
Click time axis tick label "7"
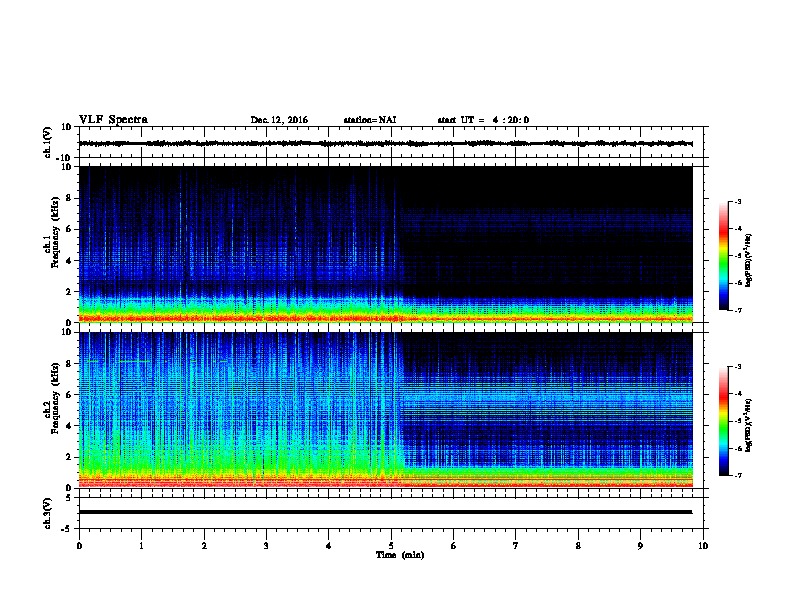click(x=516, y=546)
